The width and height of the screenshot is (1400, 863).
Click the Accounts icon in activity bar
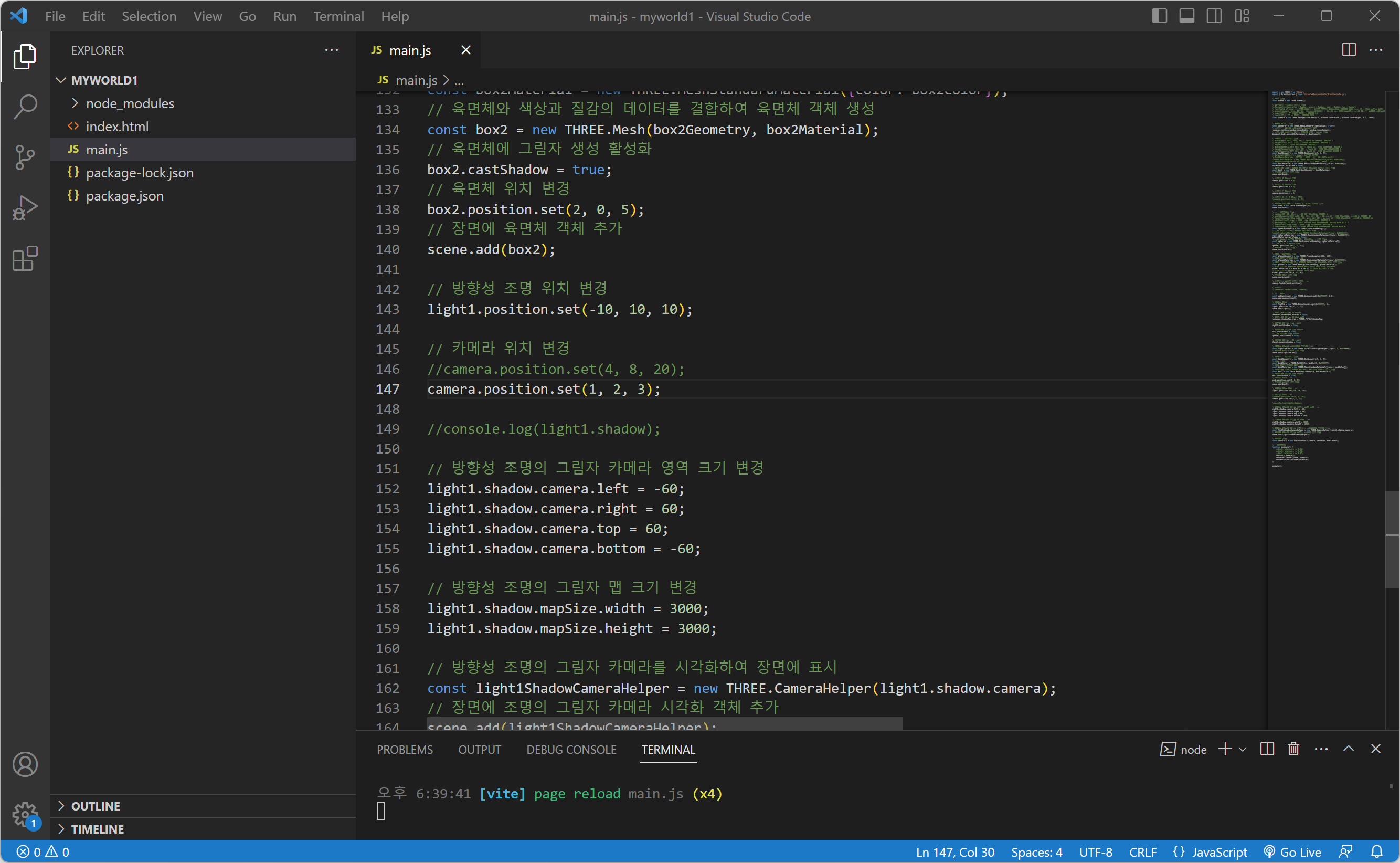(x=25, y=764)
